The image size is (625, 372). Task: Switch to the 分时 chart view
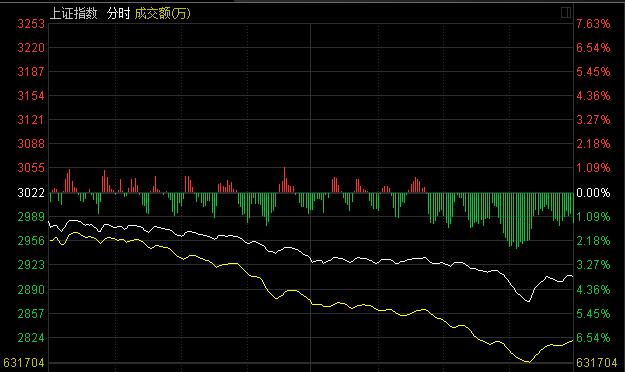[118, 14]
